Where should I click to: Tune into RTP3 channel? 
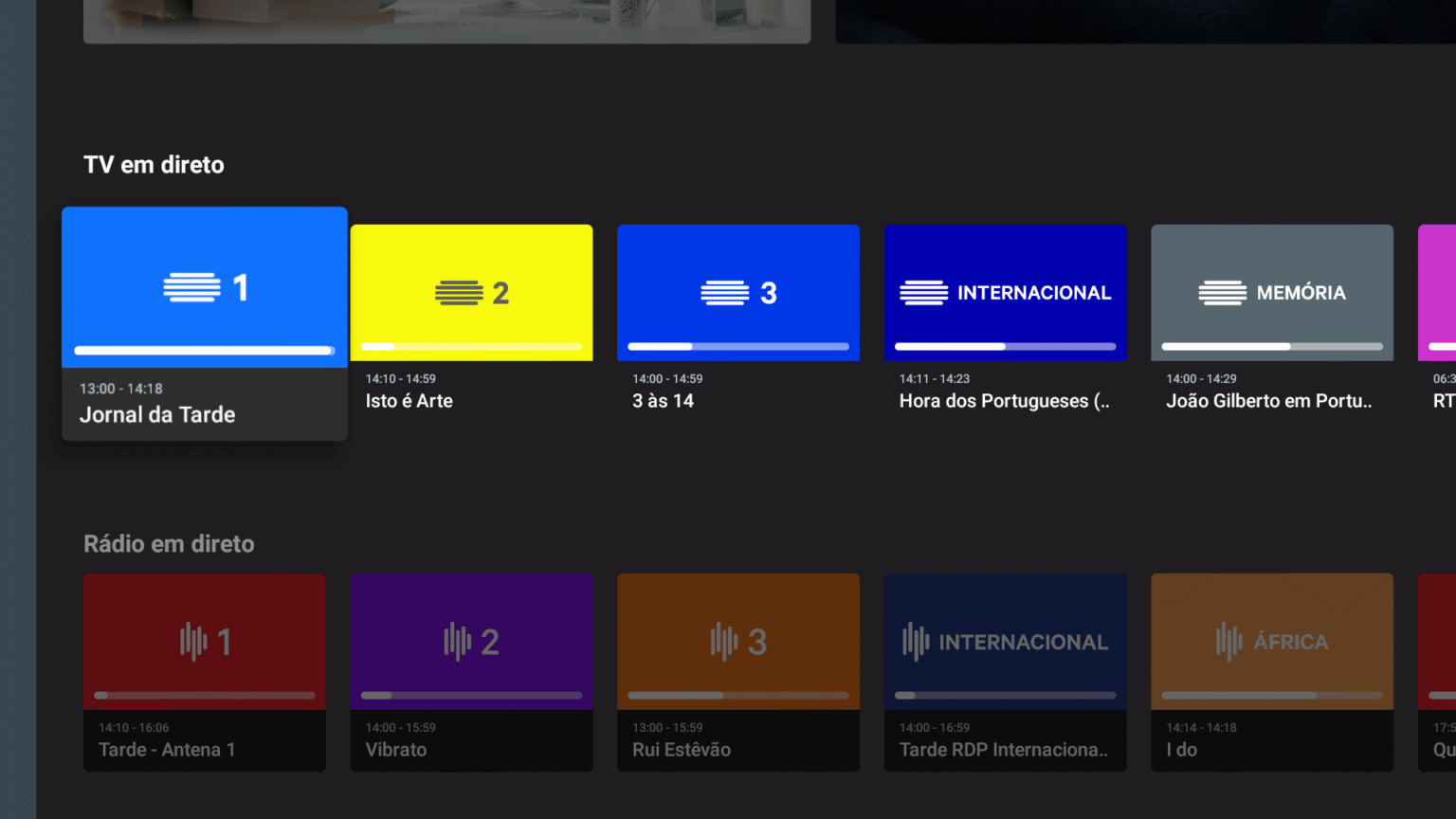point(737,292)
